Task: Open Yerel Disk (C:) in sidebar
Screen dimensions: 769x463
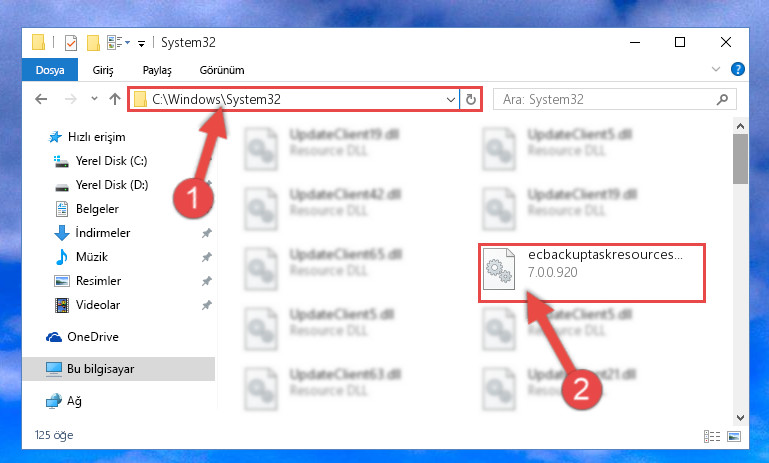Action: click(101, 161)
